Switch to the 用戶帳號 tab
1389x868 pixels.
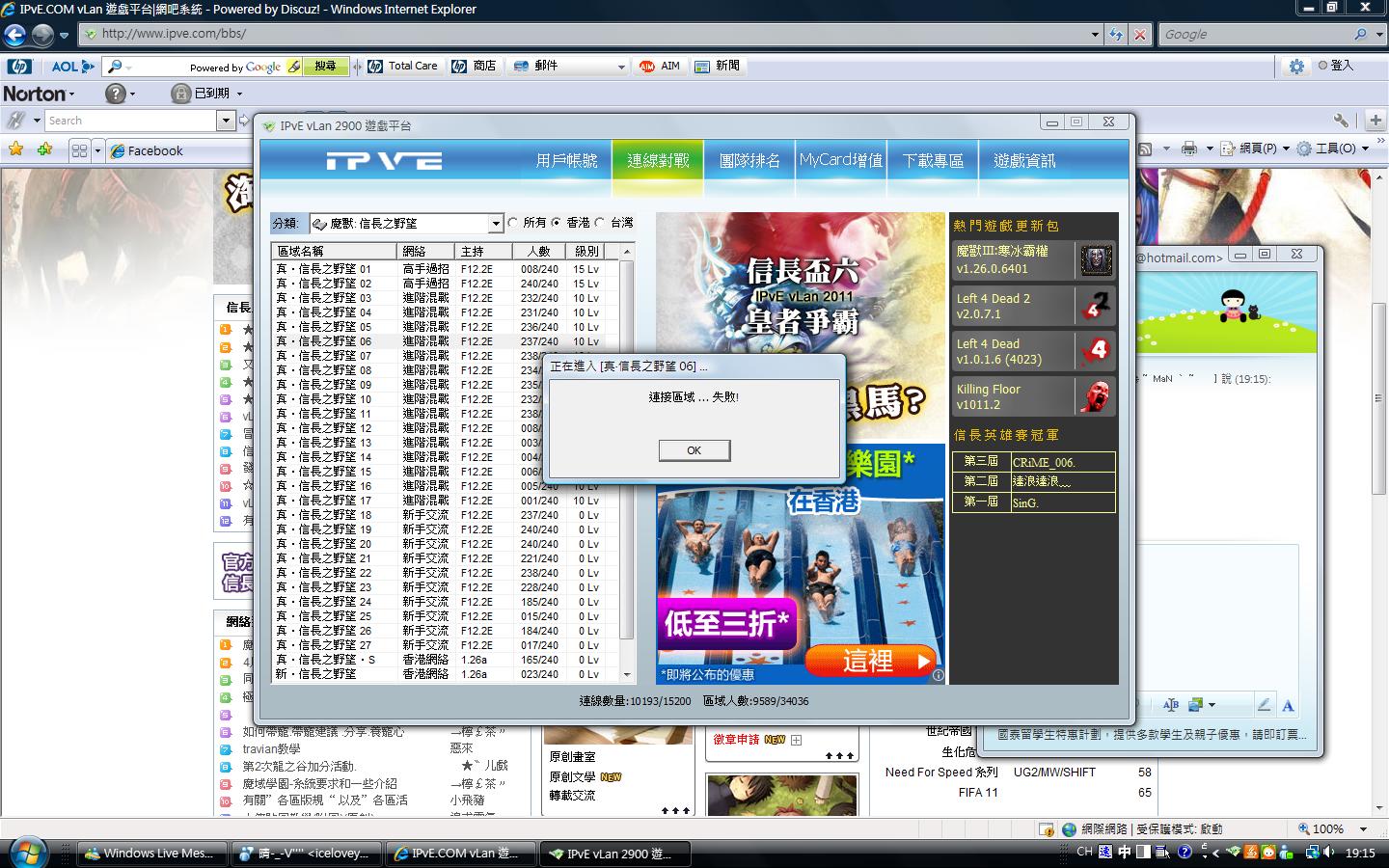pos(566,161)
